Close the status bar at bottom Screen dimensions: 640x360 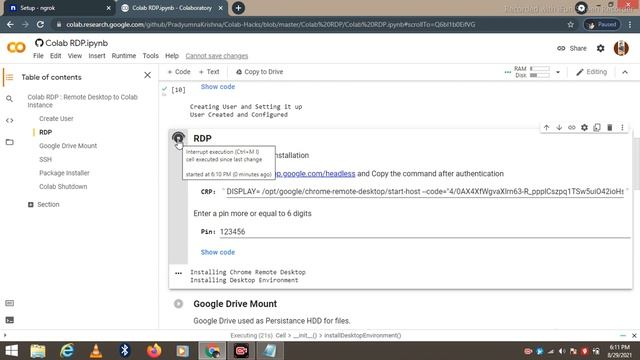634,336
